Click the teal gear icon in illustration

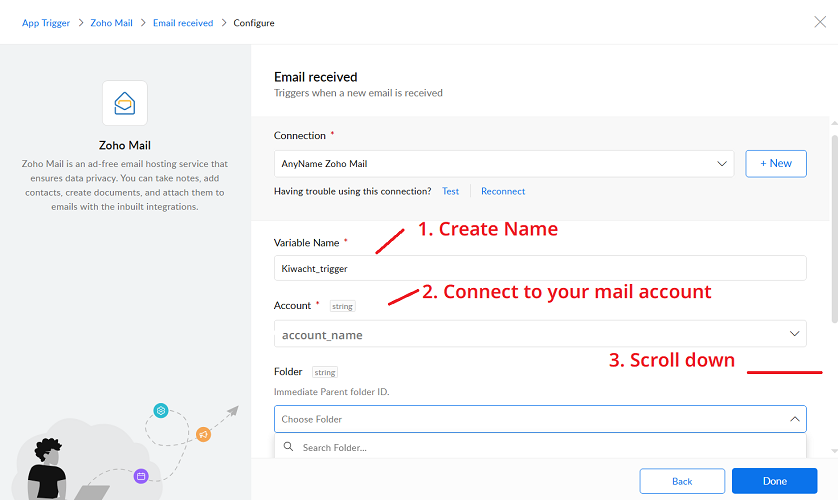[x=160, y=410]
